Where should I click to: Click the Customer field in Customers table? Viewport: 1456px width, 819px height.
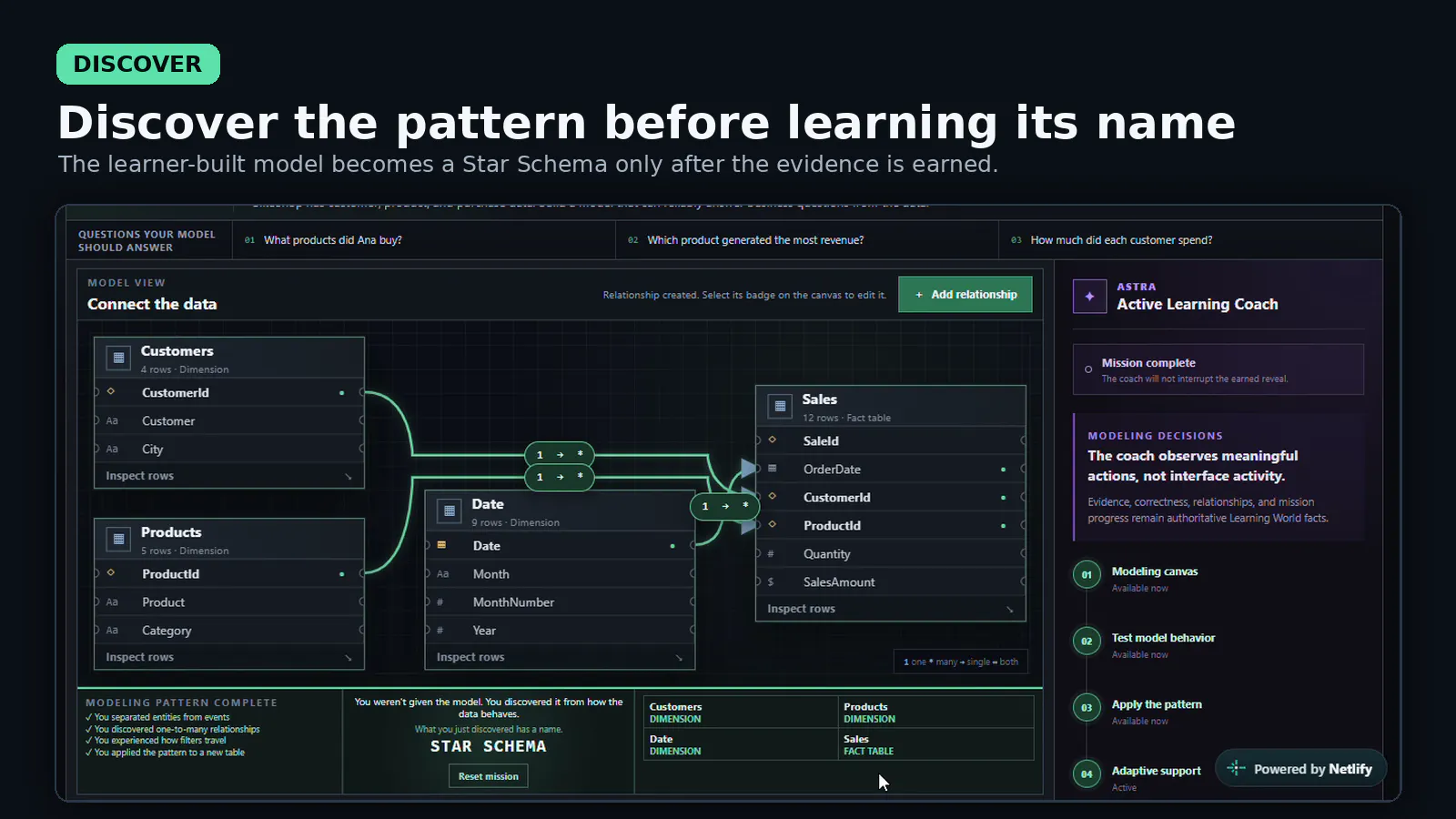(x=229, y=420)
